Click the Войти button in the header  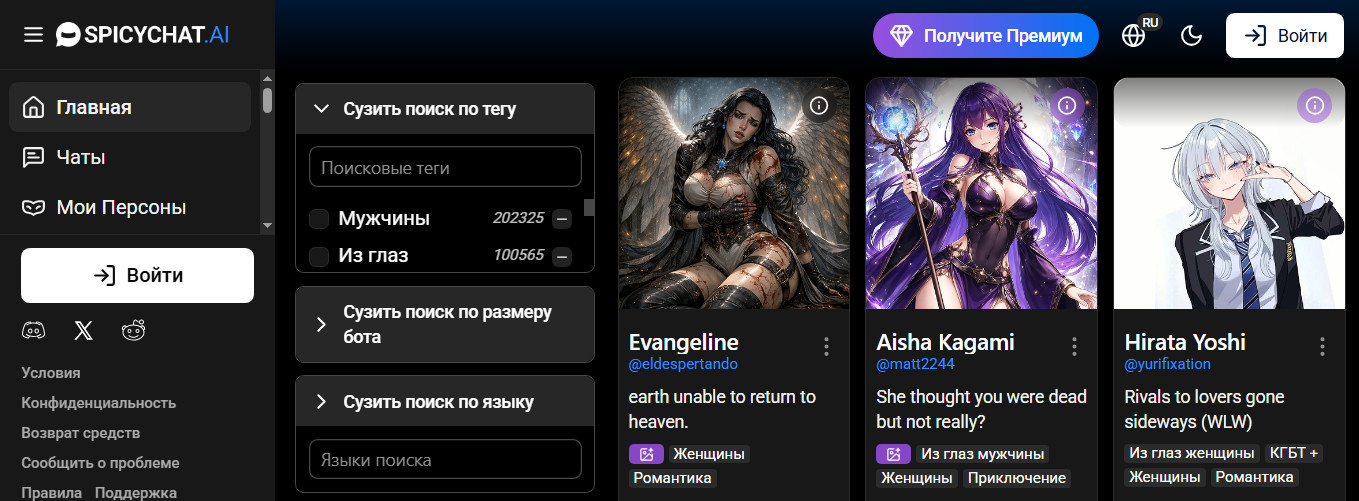[x=1285, y=36]
